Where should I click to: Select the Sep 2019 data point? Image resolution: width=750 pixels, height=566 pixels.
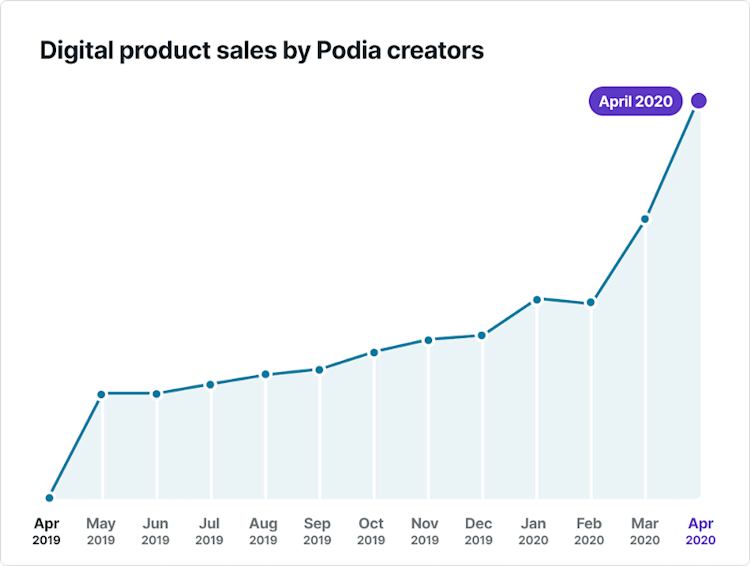(x=320, y=370)
